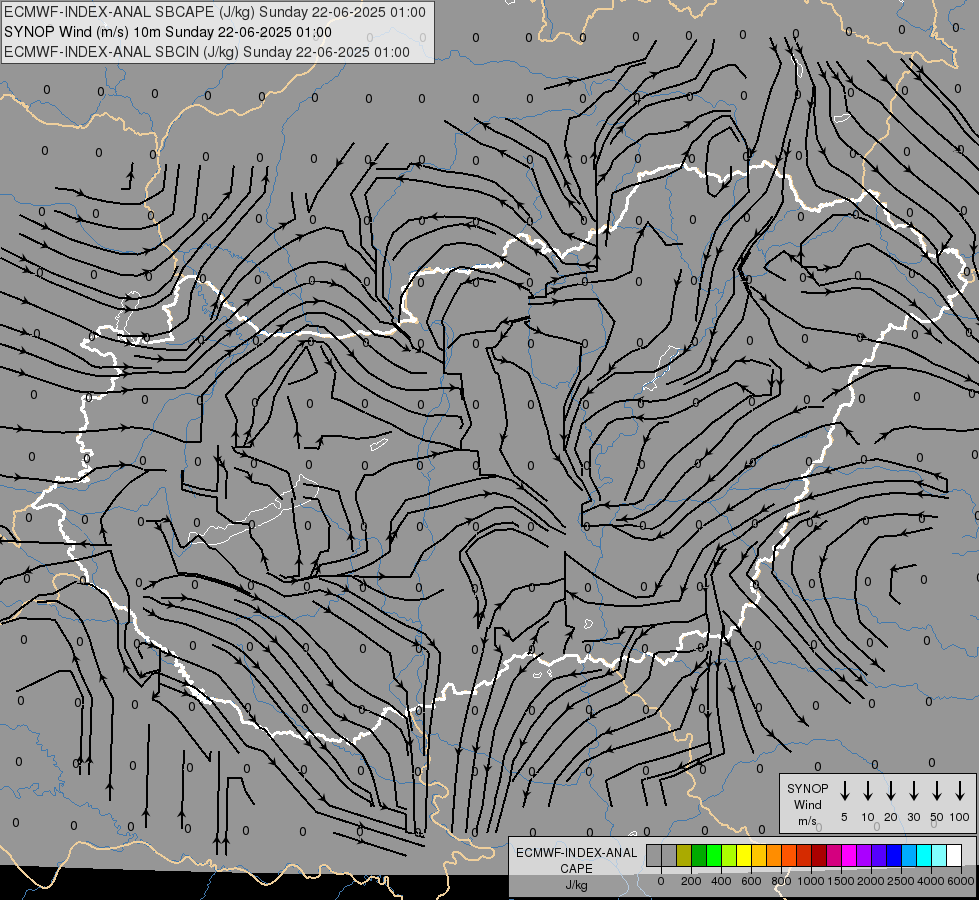Choose the dark red CAPE swatch
Screen dimensions: 979x900
click(820, 855)
